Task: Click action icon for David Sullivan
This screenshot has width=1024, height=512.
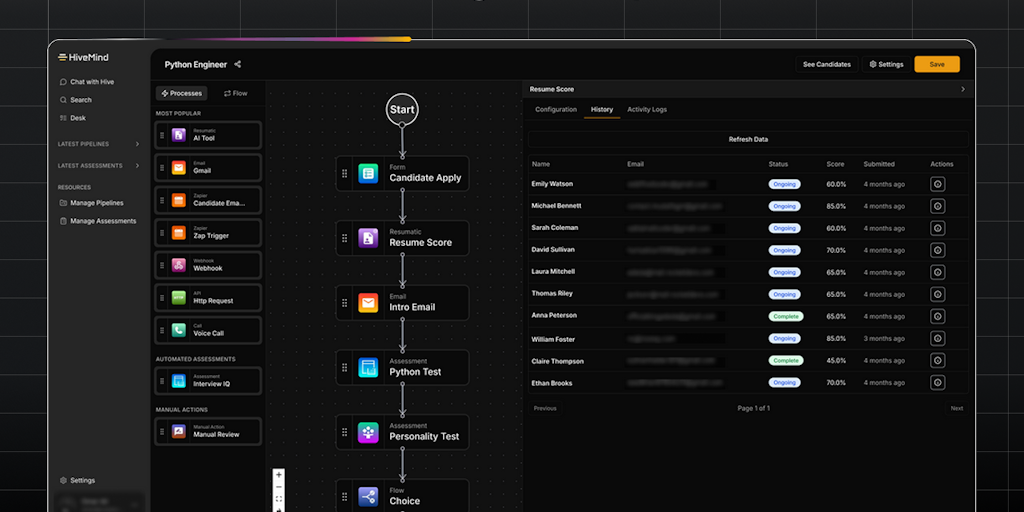Action: tap(938, 250)
